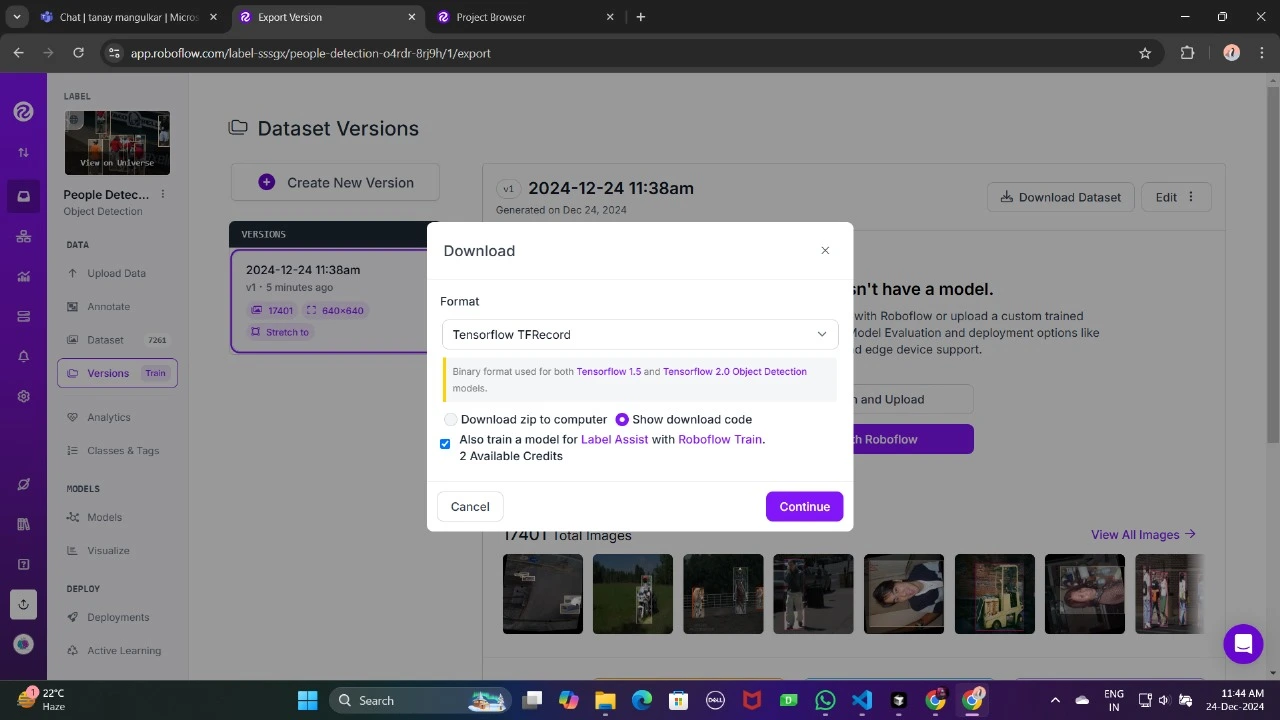Viewport: 1280px width, 720px height.
Task: Click the Roboflow logo in the purple rail
Action: coord(23,111)
